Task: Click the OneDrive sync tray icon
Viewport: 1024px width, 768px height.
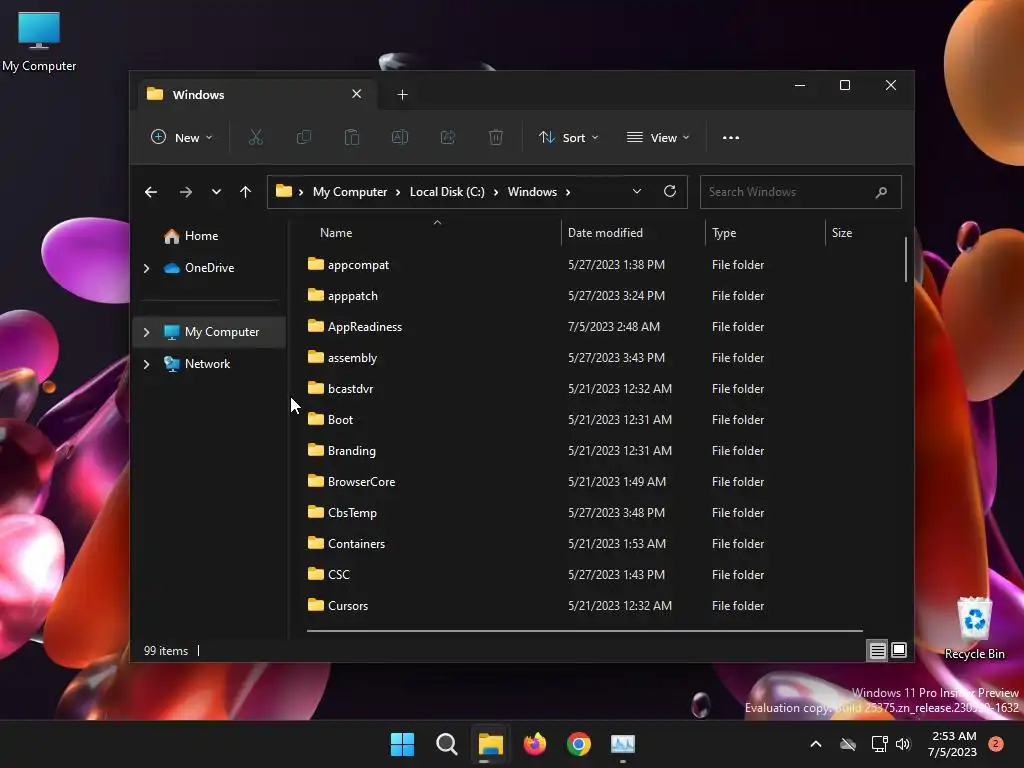Action: (848, 744)
